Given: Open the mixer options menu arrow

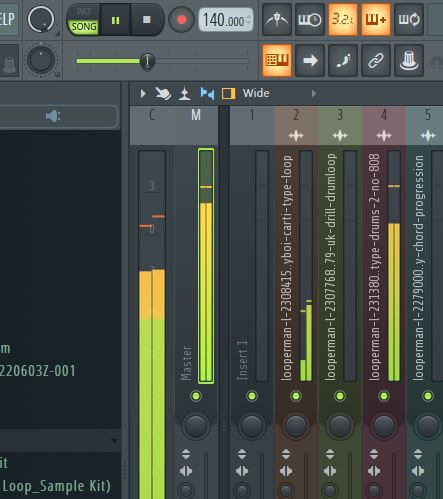Looking at the screenshot, I should pos(143,94).
